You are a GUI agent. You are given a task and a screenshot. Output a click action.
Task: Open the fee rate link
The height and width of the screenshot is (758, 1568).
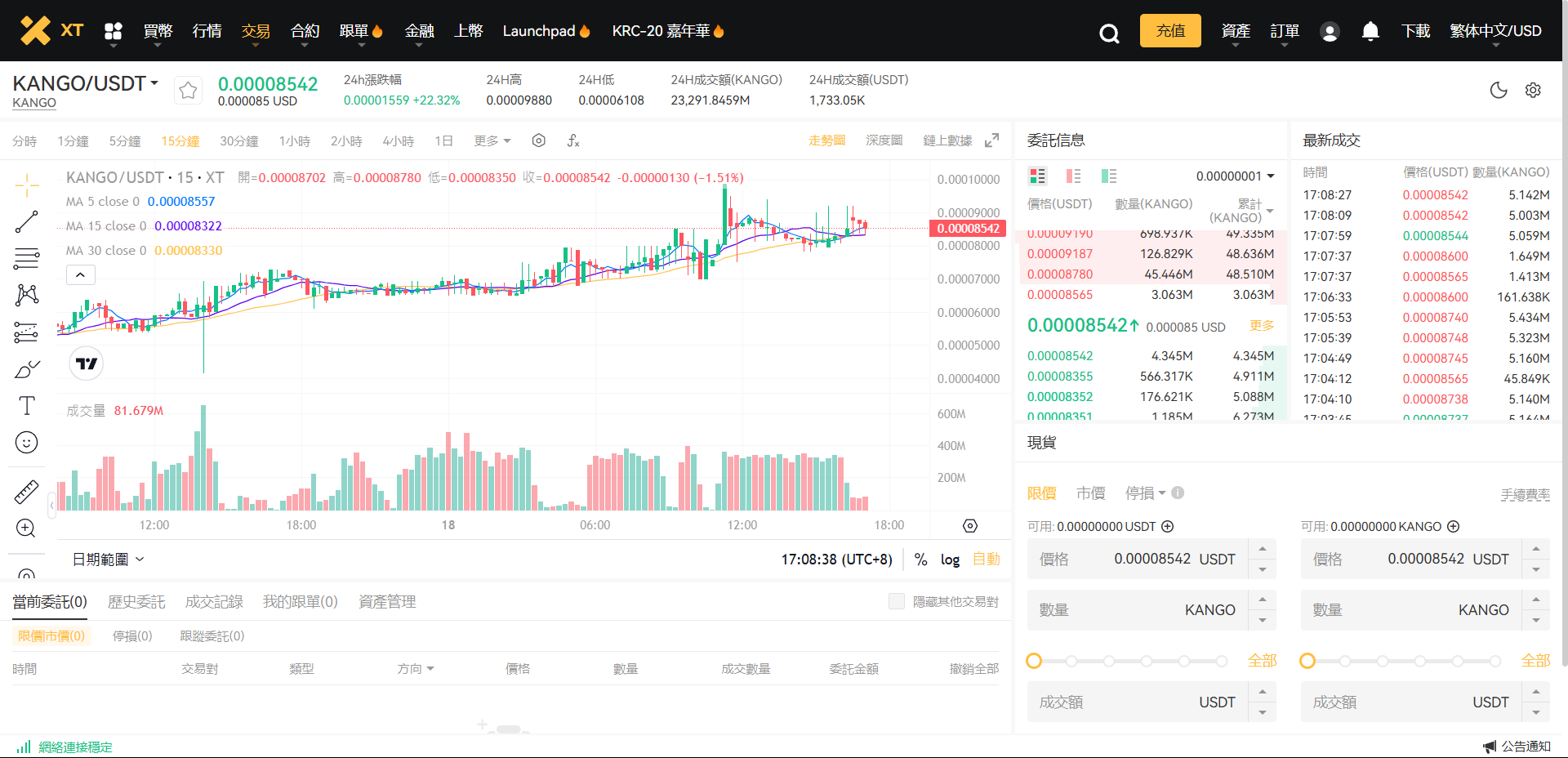pos(1525,494)
